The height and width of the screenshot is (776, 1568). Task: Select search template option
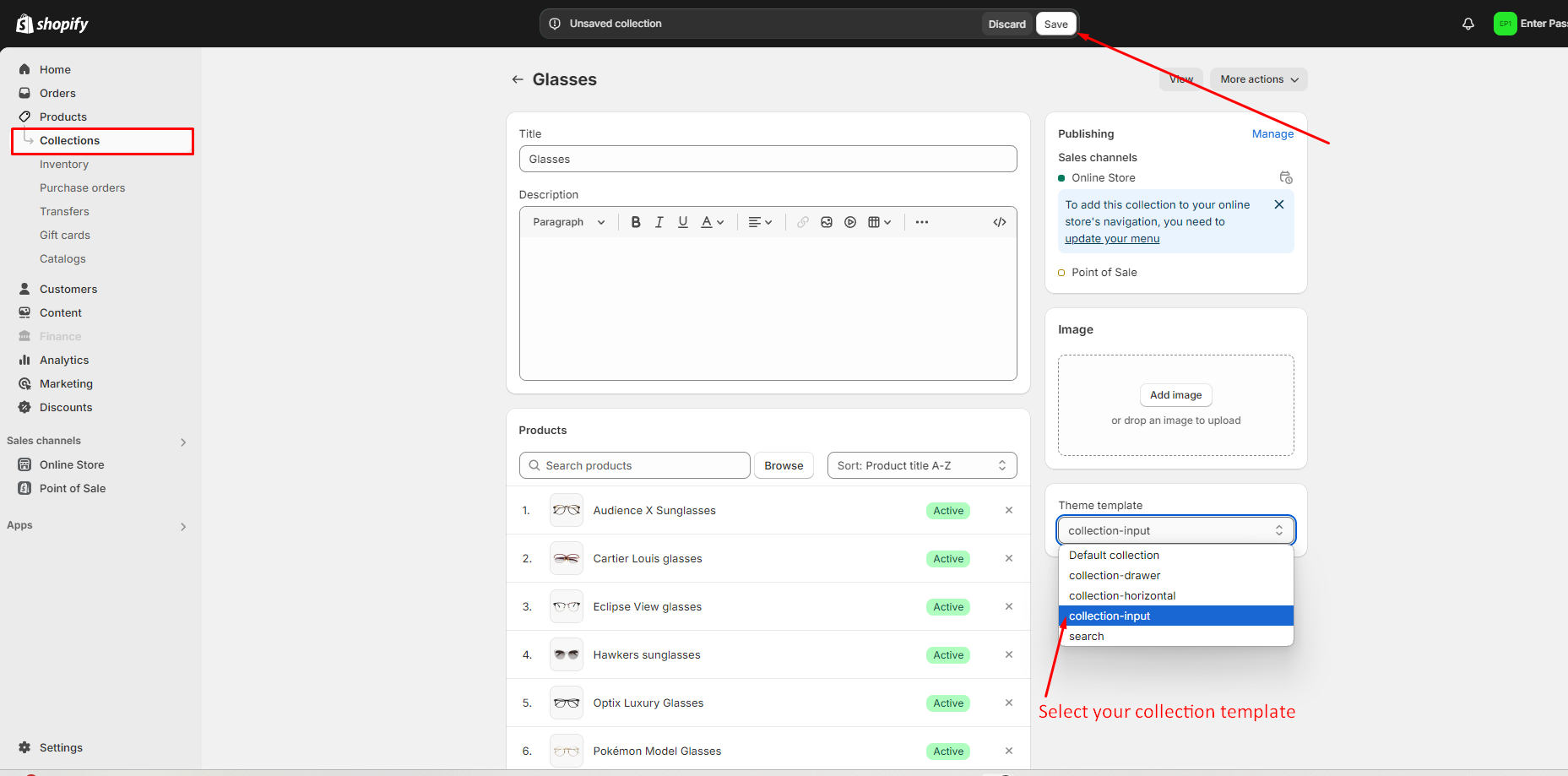[1175, 636]
